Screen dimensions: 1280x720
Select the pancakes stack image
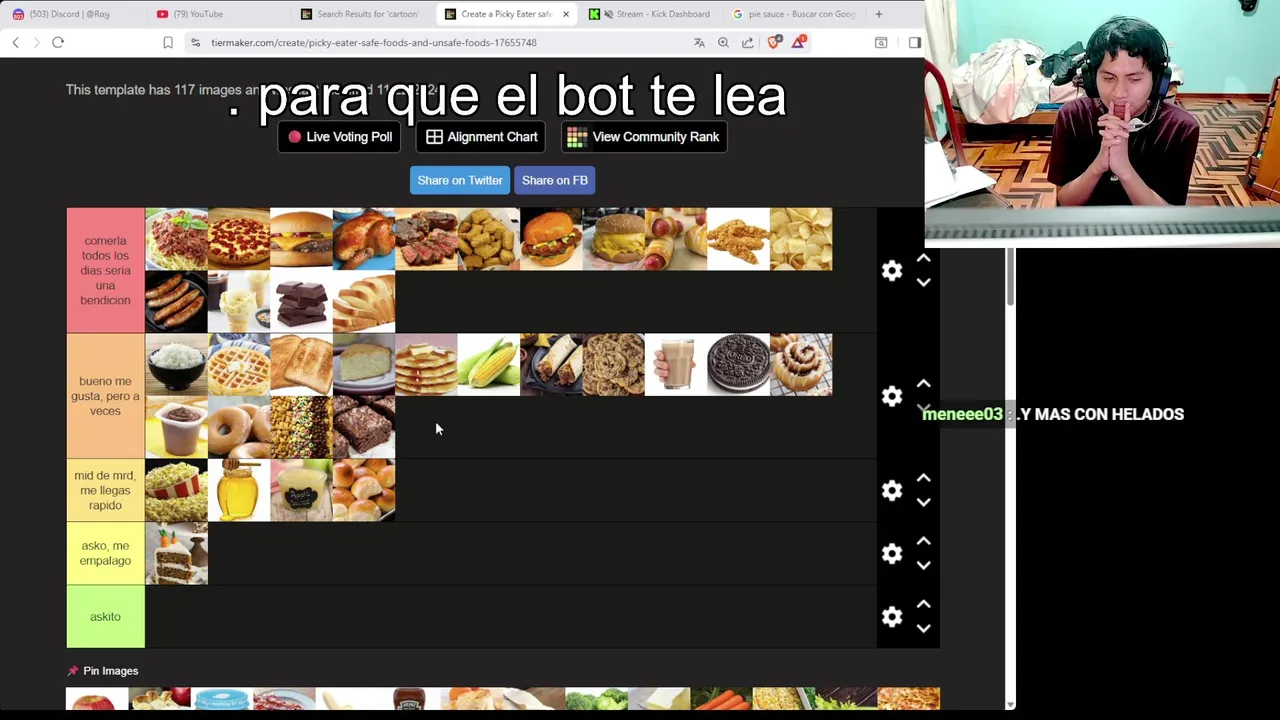point(426,365)
